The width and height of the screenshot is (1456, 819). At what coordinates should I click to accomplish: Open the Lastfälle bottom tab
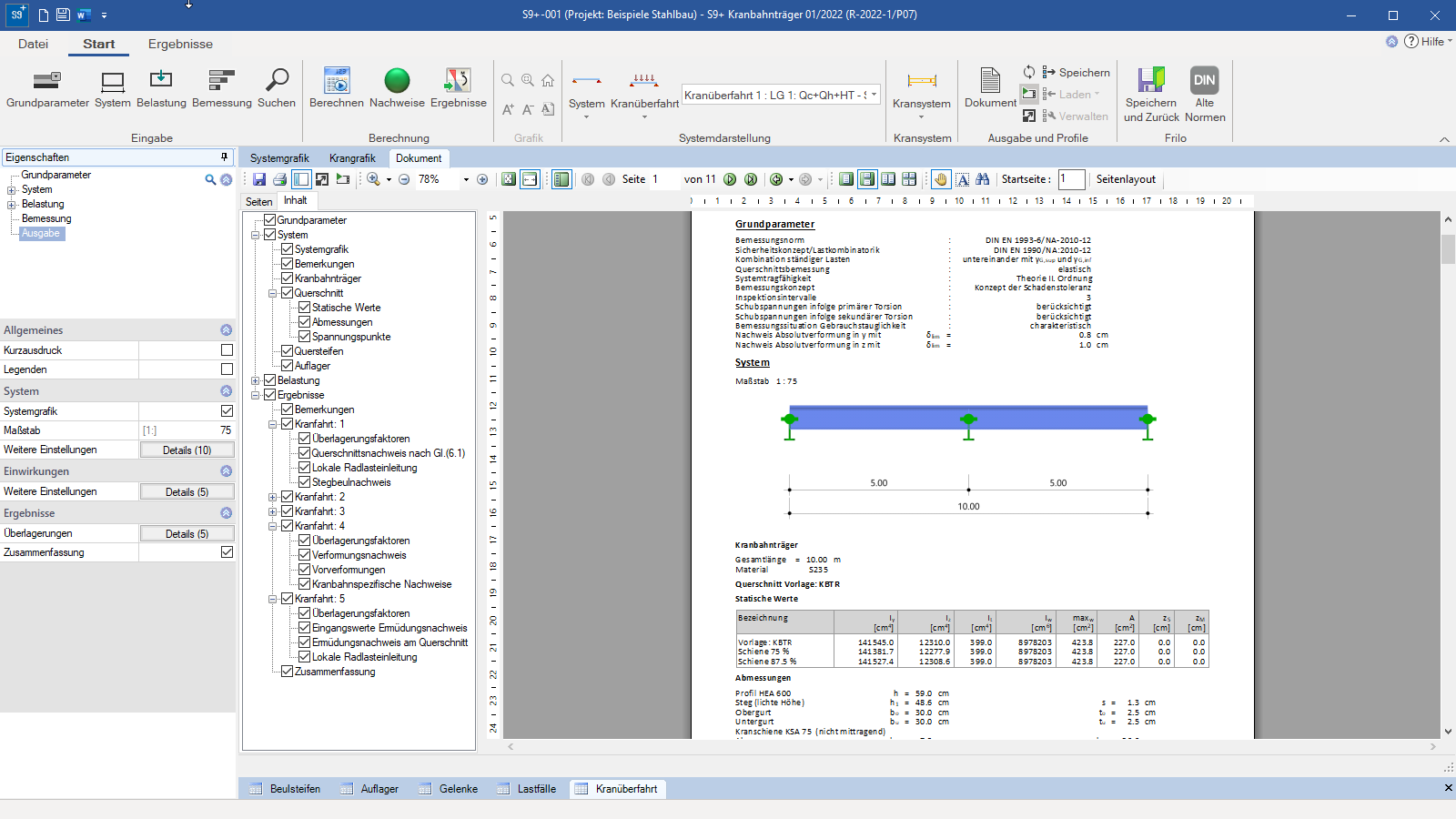point(528,789)
